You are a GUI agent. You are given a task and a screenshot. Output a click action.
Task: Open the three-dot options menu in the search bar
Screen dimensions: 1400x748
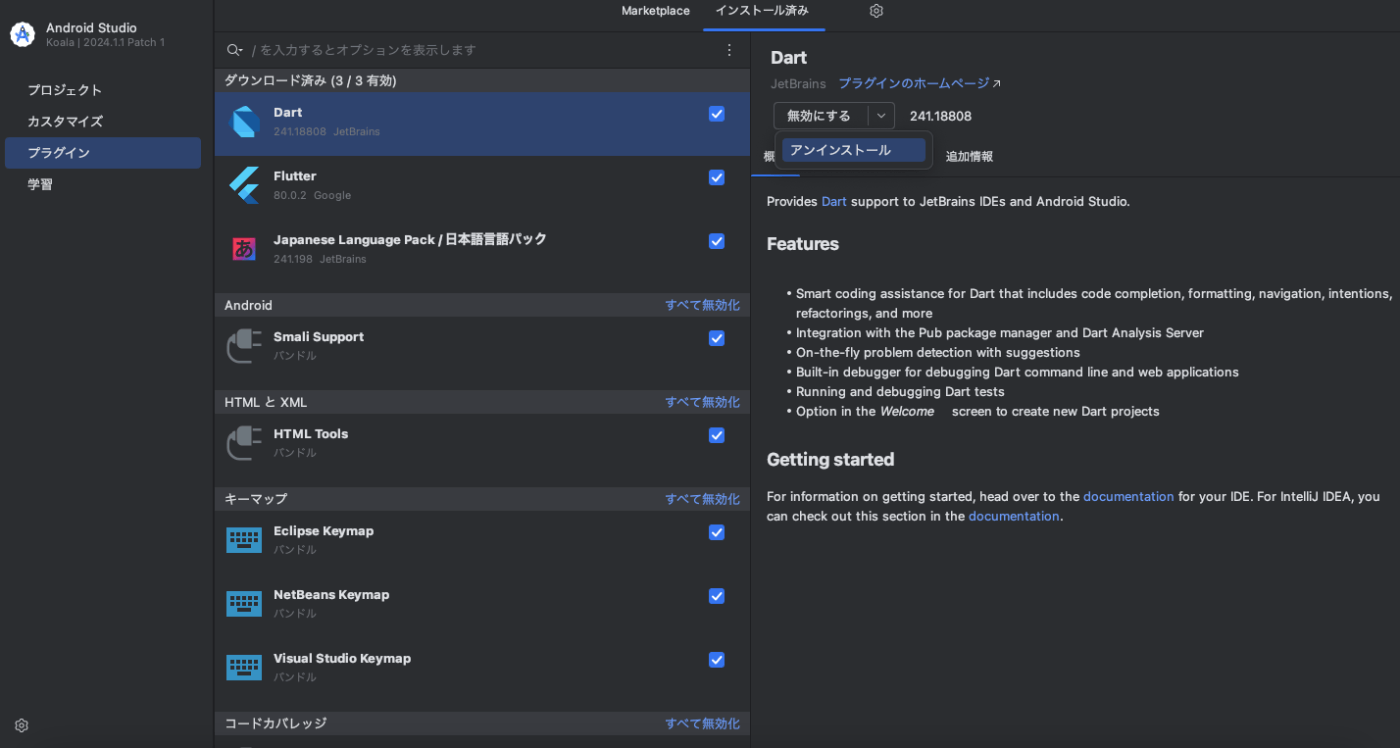click(x=729, y=50)
